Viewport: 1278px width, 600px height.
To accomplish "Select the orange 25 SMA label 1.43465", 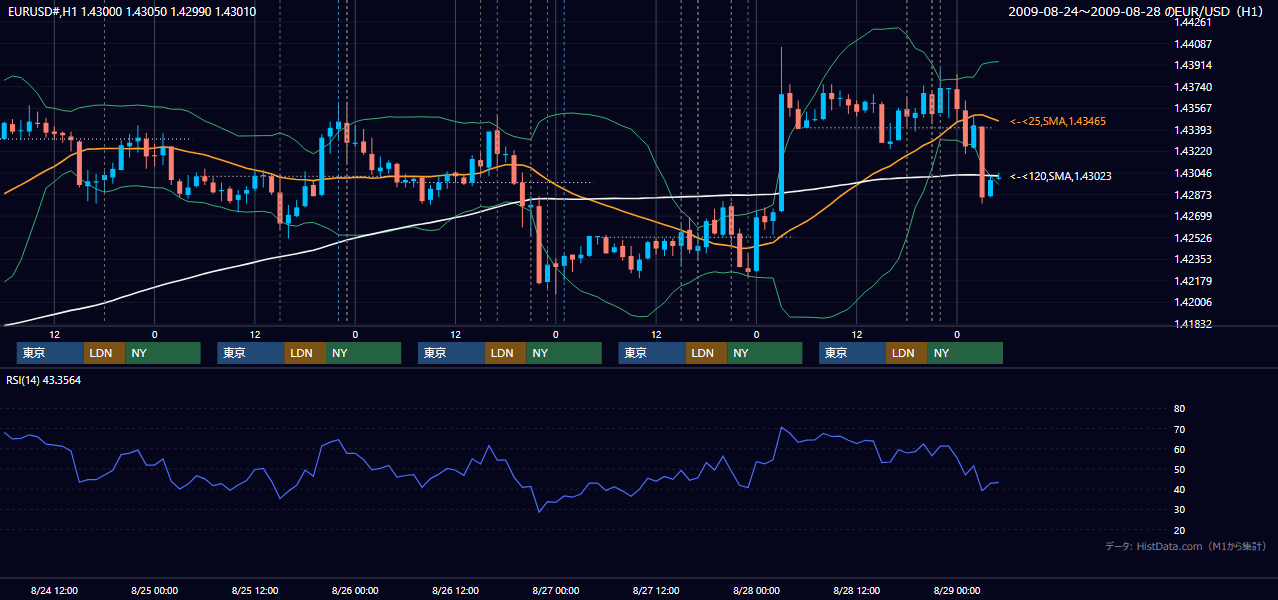I will coord(1060,121).
